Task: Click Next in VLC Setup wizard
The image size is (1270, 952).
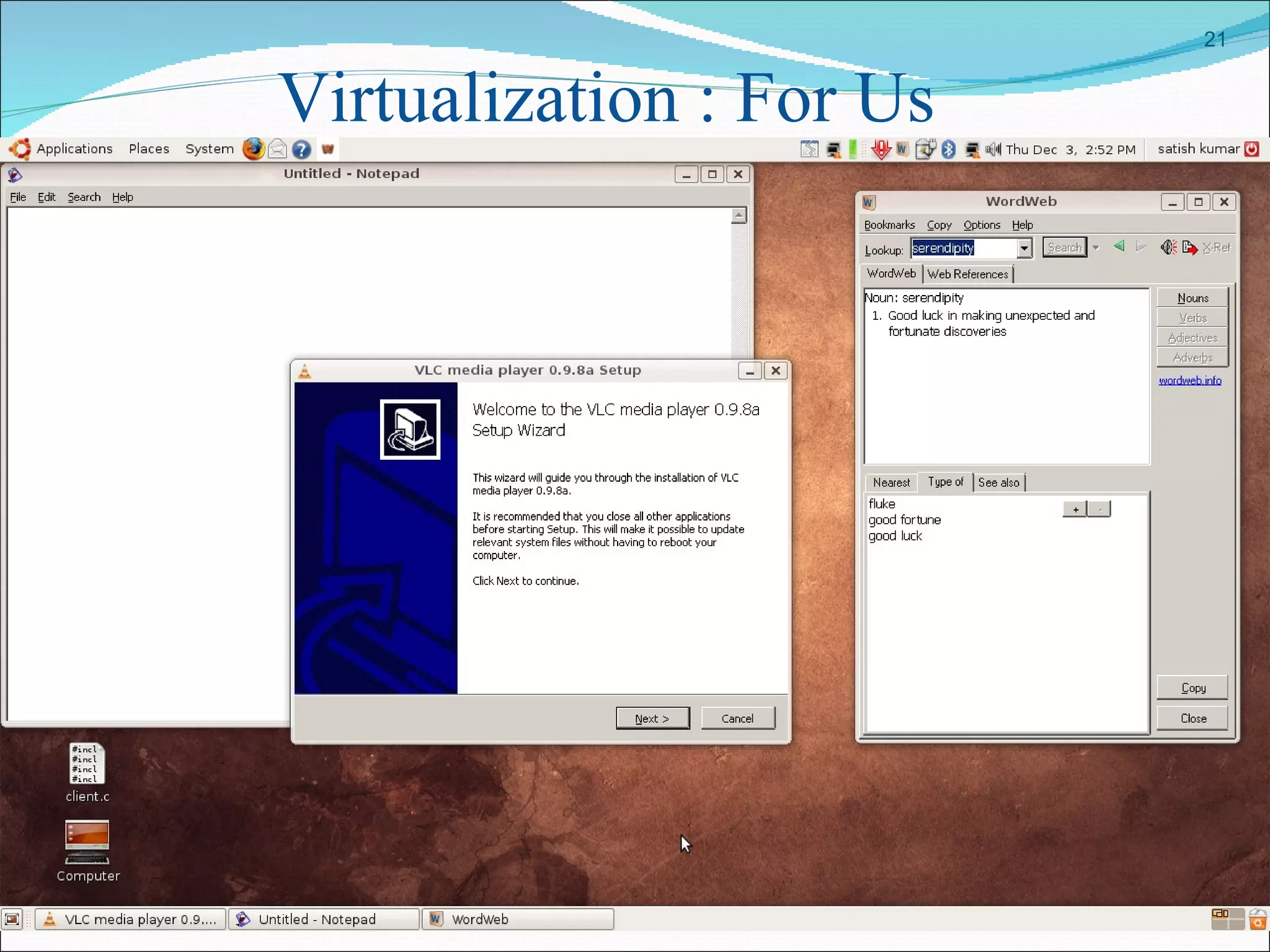Action: pyautogui.click(x=652, y=718)
